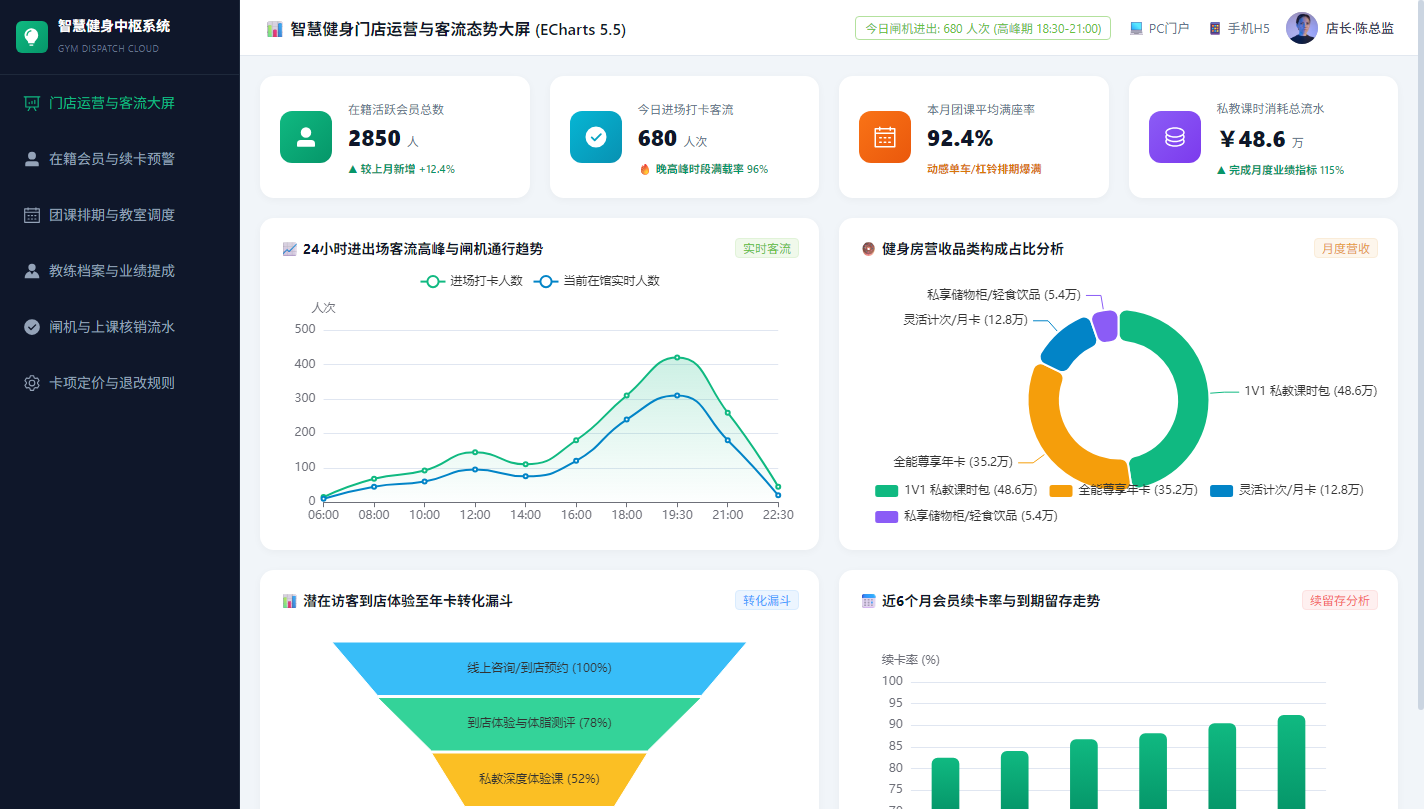This screenshot has width=1424, height=809.
Task: Click the purple coins icon on 私教课时 card
Action: [x=1175, y=137]
